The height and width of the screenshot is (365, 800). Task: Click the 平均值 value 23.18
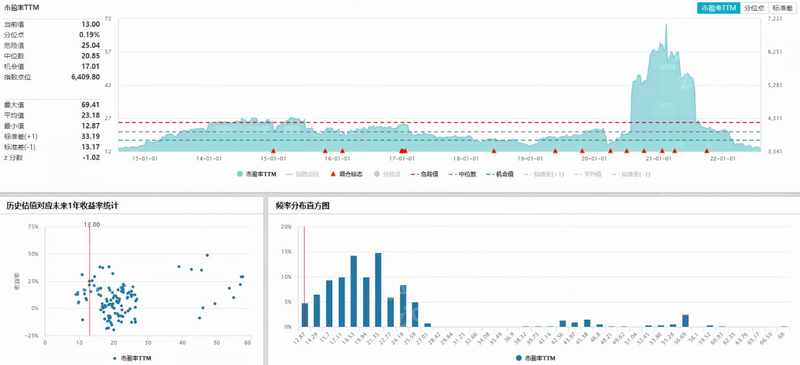[90, 115]
